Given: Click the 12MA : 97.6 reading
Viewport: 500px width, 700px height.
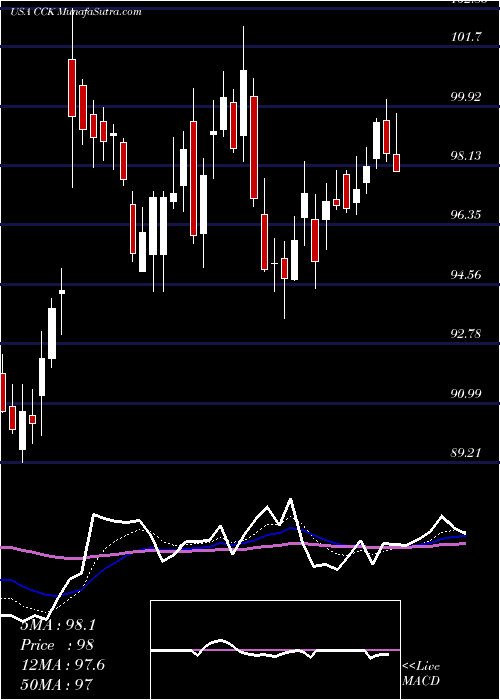Looking at the screenshot, I should (63, 665).
